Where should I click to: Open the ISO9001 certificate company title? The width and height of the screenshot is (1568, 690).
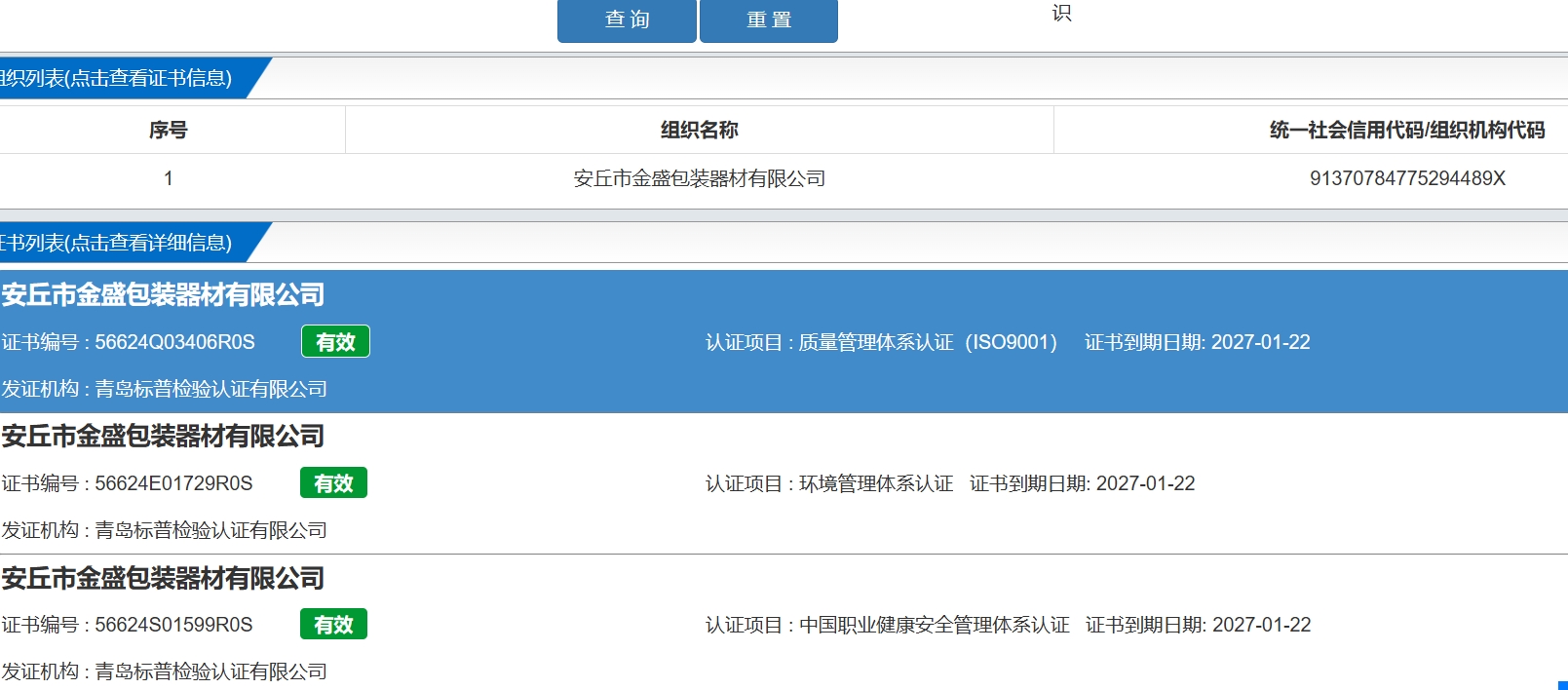[163, 294]
